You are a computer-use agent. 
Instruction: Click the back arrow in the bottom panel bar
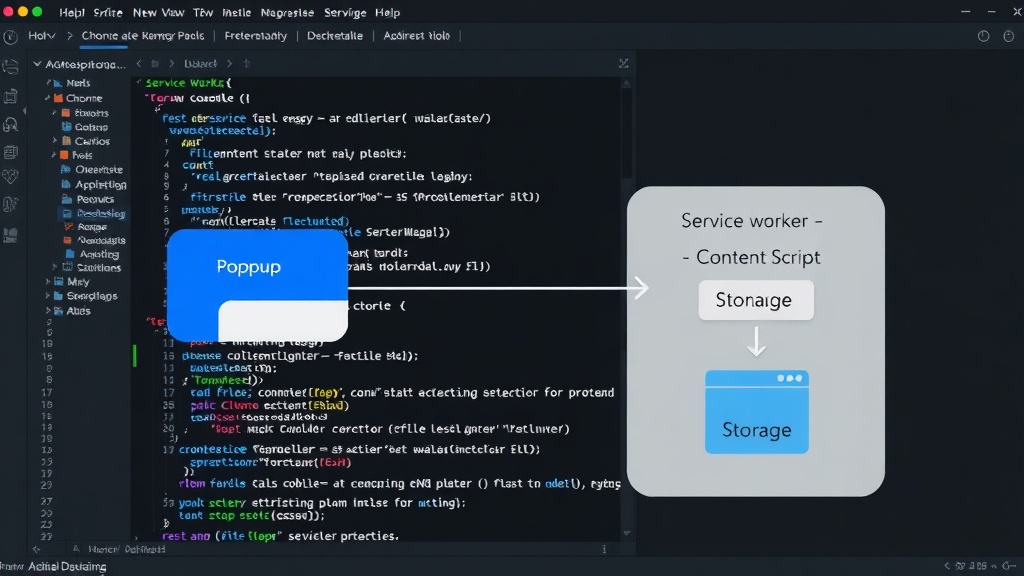pyautogui.click(x=37, y=549)
